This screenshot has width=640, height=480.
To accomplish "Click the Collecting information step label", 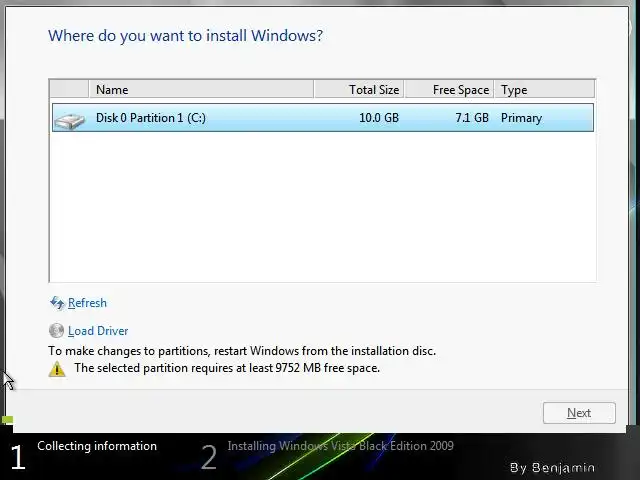I will (x=97, y=446).
